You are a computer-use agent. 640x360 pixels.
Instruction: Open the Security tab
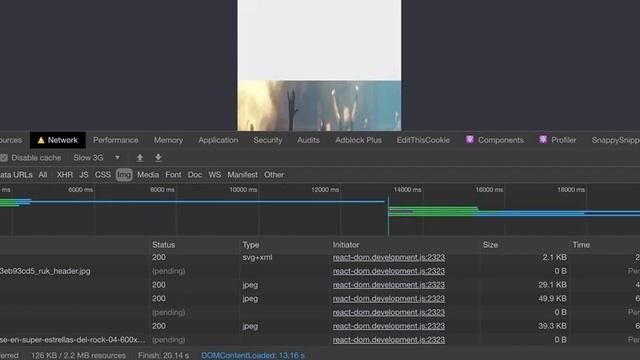268,140
